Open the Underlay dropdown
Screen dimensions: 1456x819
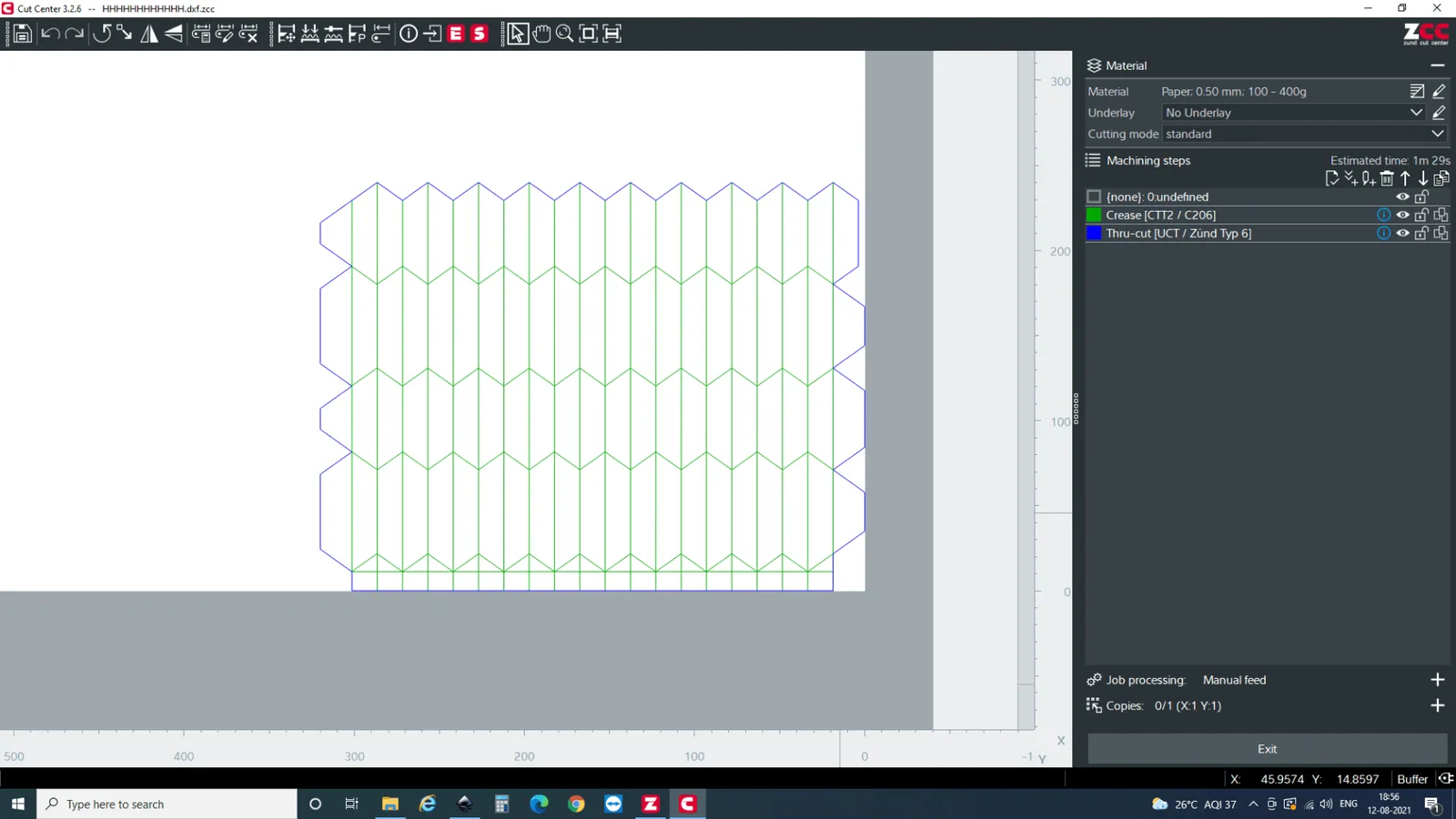(x=1293, y=113)
